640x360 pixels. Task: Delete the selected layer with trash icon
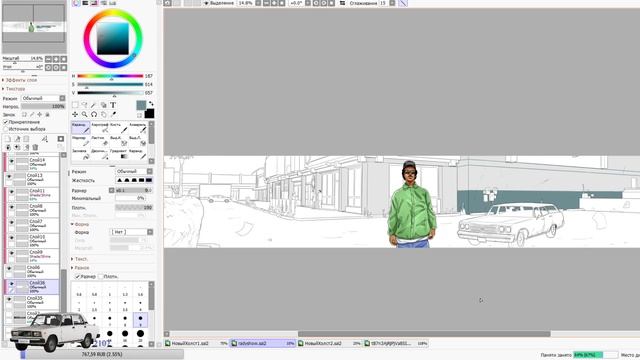click(36, 147)
